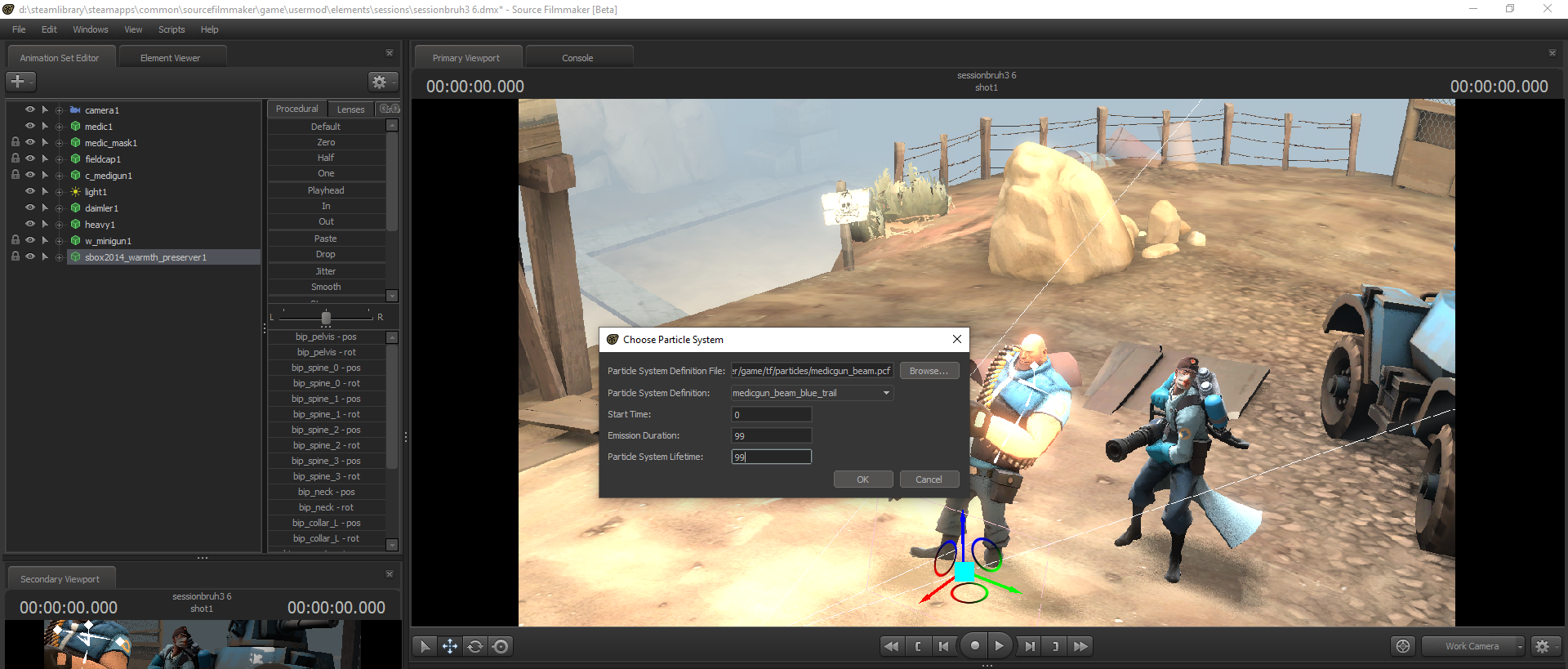1568x669 pixels.
Task: Click the lock icon of w_minigun1
Action: coord(16,240)
